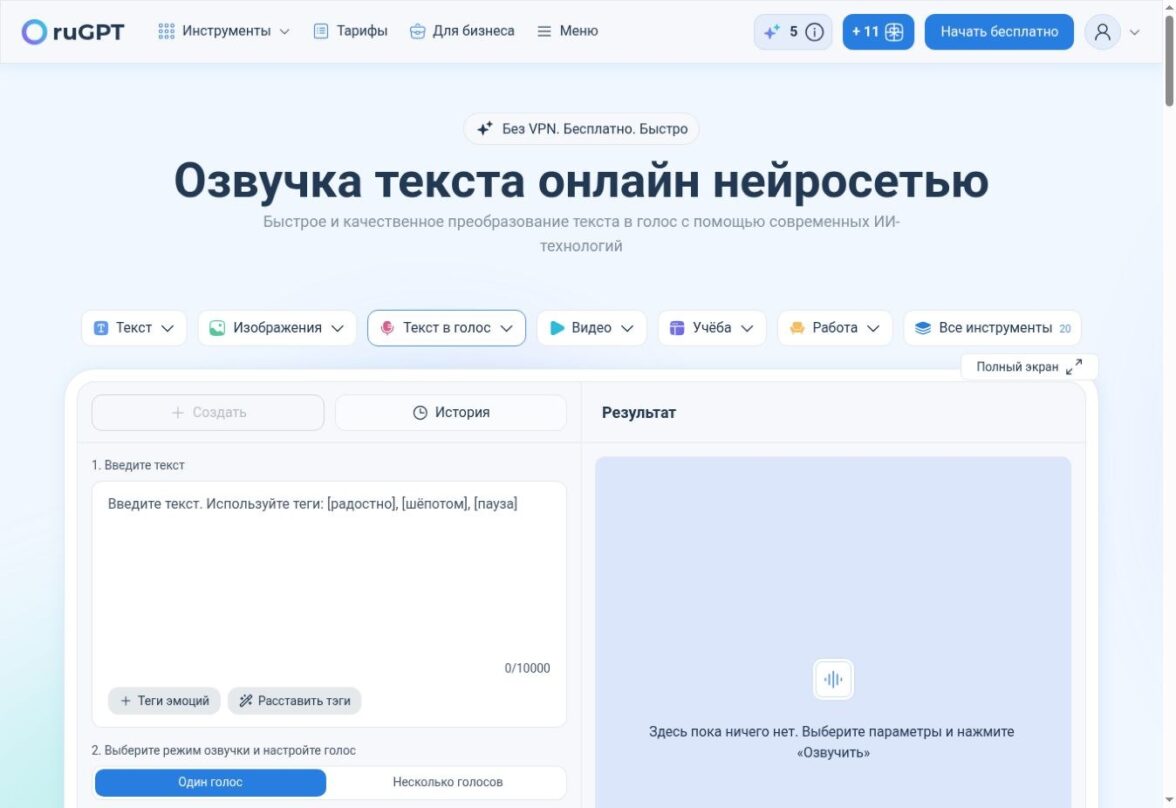The image size is (1176, 808).
Task: Click the +11 bonus gift button
Action: tap(878, 32)
